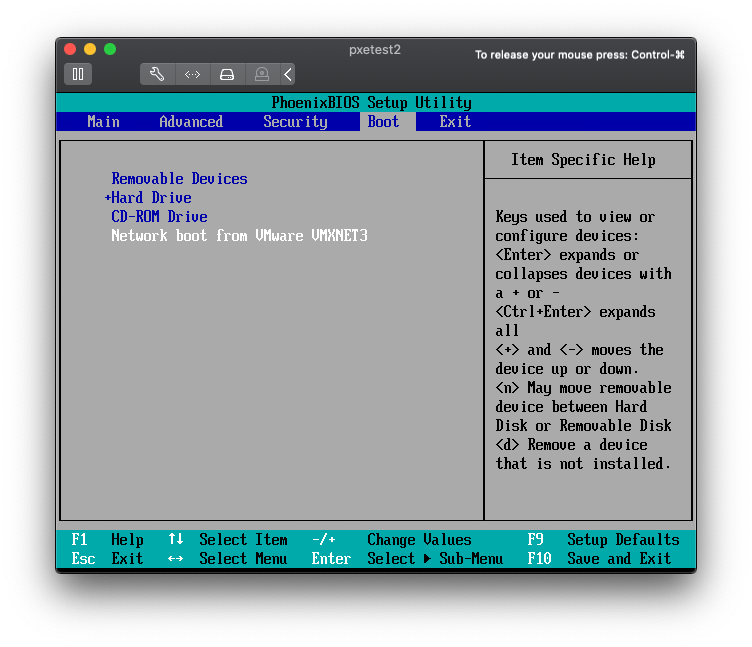Click the network adapter arrows icon

click(192, 74)
